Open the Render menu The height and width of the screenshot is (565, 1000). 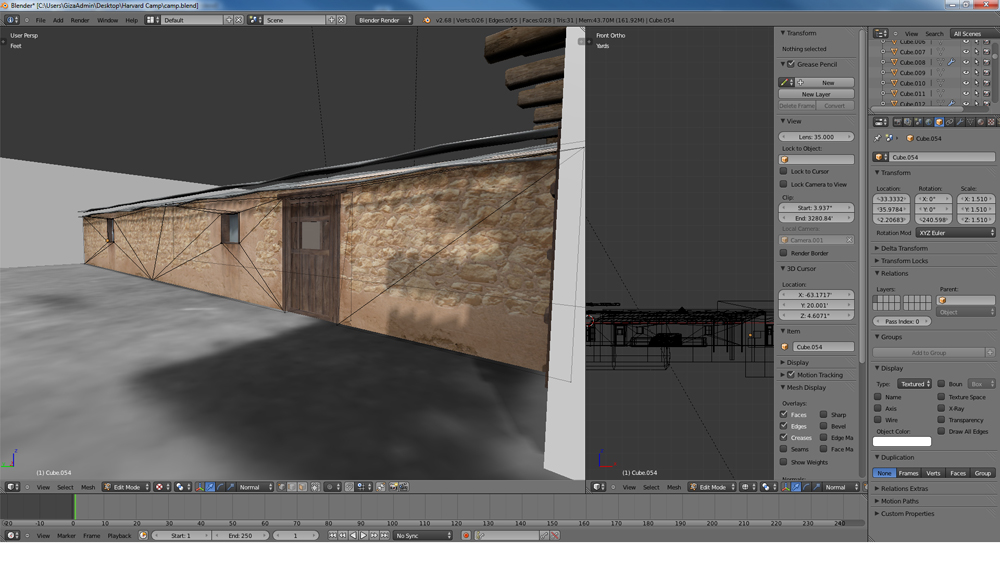click(80, 20)
